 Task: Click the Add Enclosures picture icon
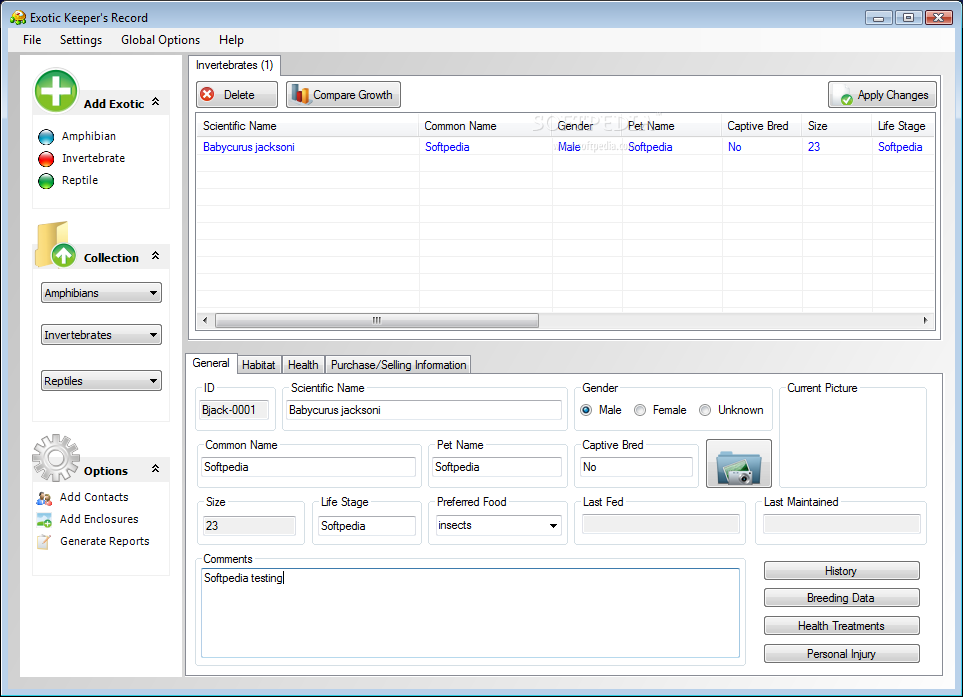tap(44, 520)
